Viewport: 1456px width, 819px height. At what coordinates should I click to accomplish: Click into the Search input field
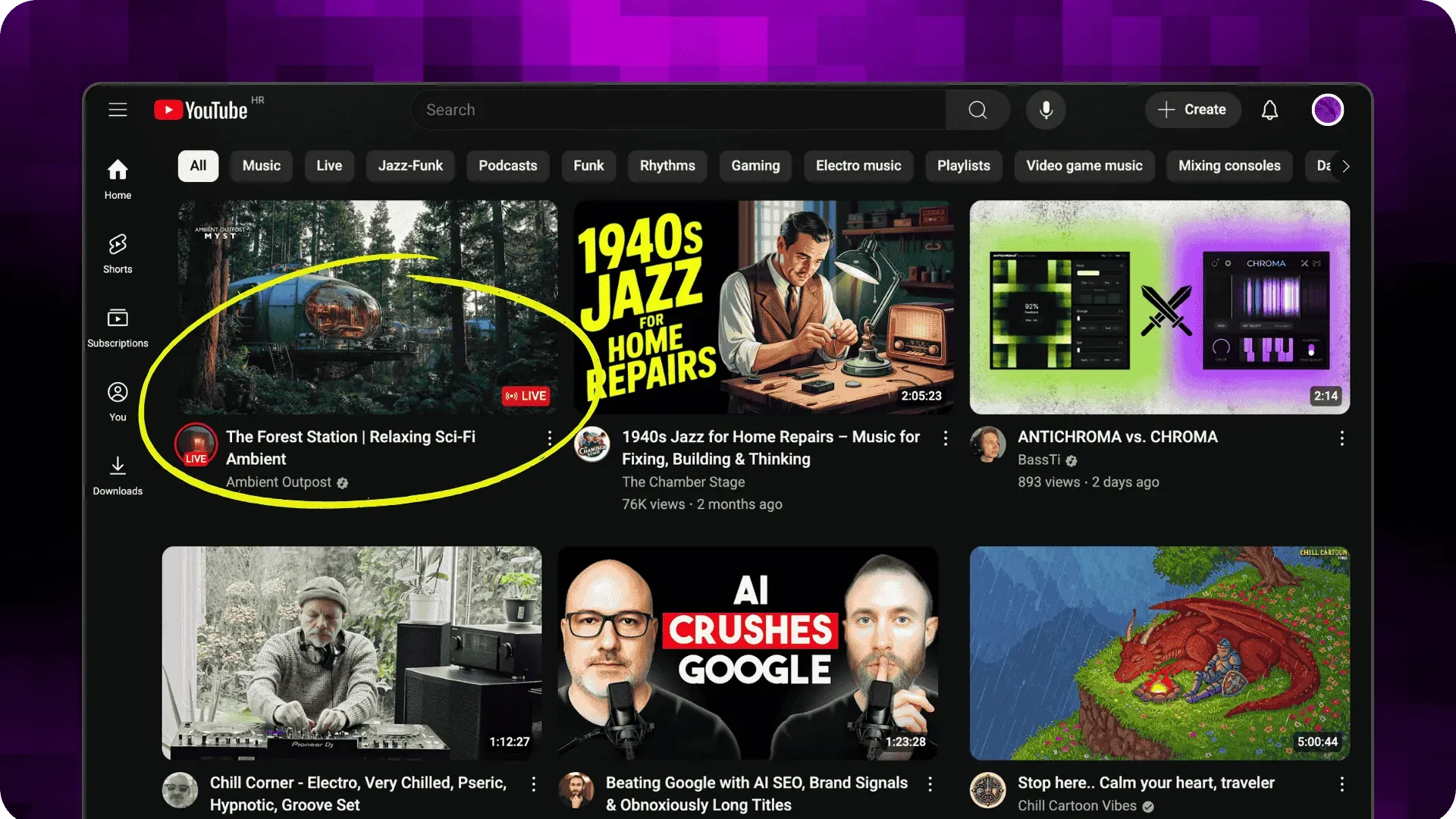tap(679, 110)
